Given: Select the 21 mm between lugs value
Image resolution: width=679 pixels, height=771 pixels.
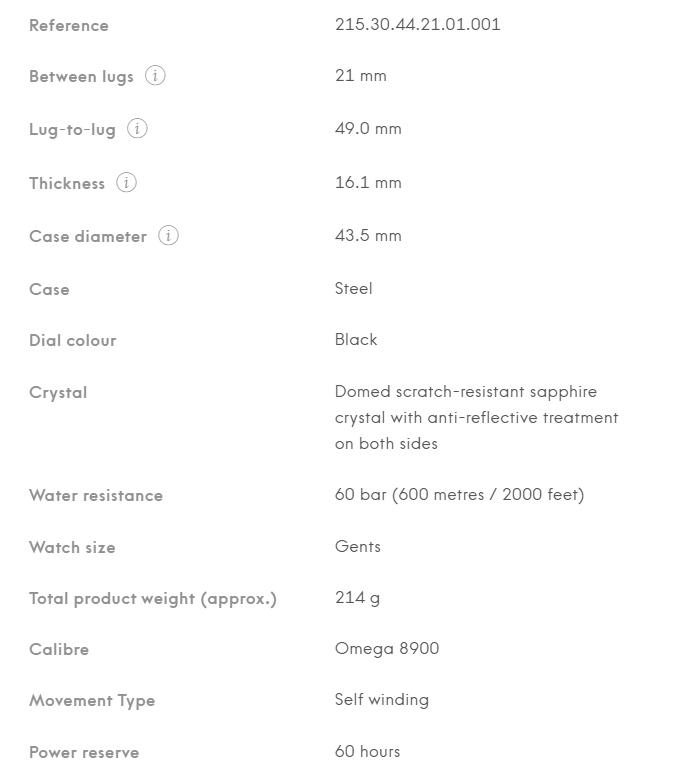Looking at the screenshot, I should click(x=360, y=76).
